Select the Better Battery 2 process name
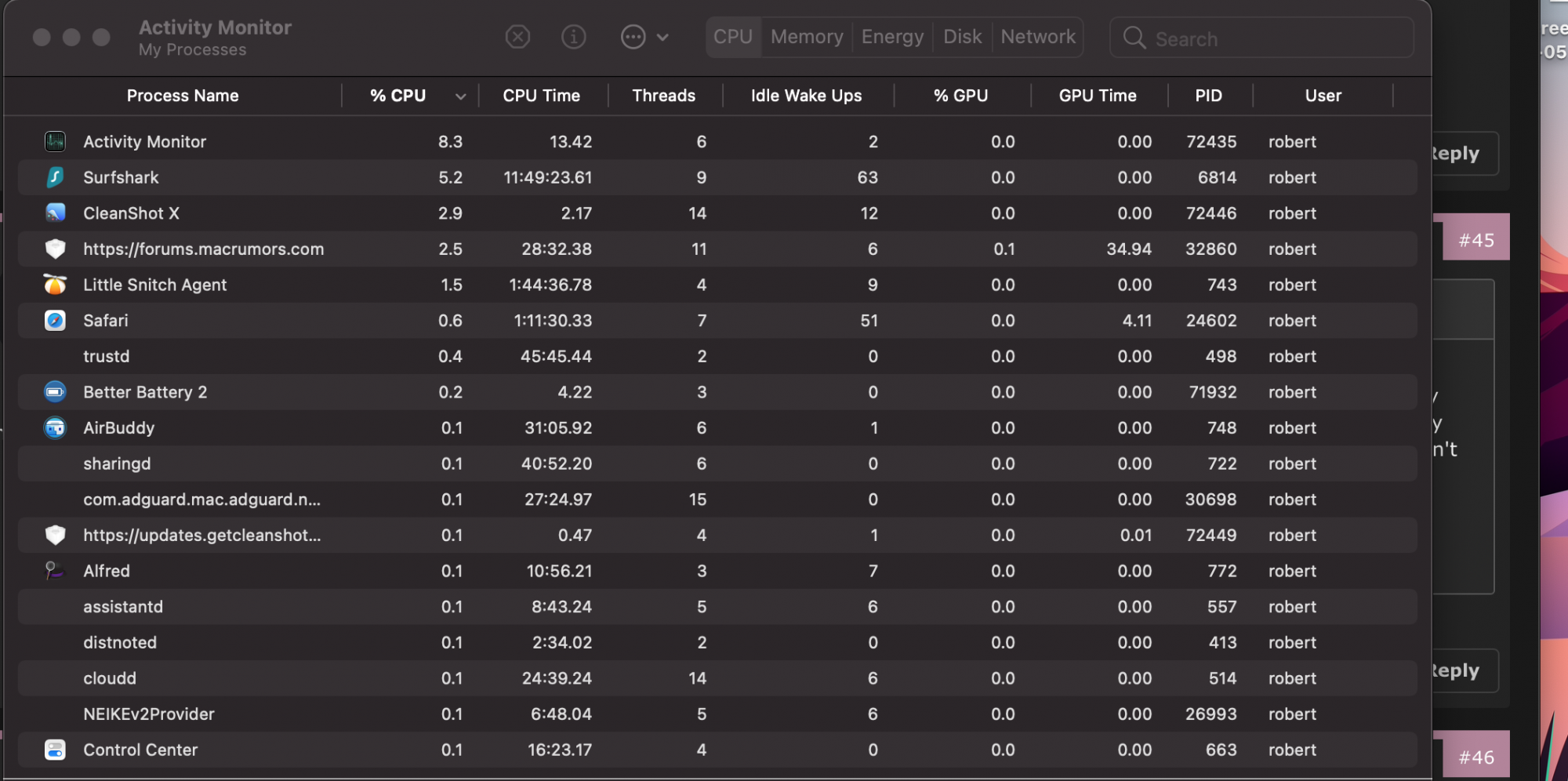 145,392
